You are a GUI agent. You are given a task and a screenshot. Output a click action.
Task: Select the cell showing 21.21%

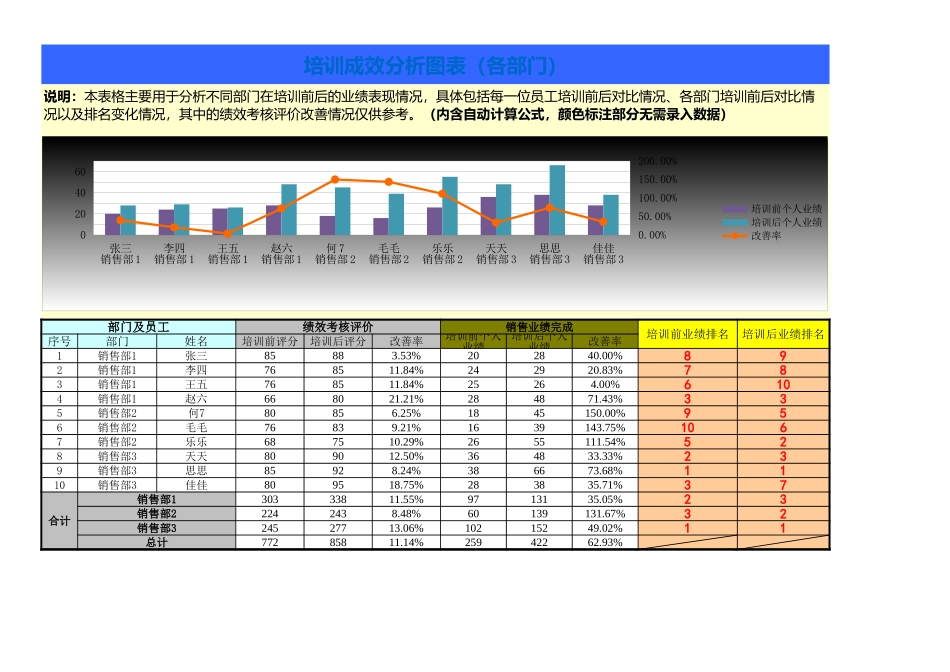406,399
